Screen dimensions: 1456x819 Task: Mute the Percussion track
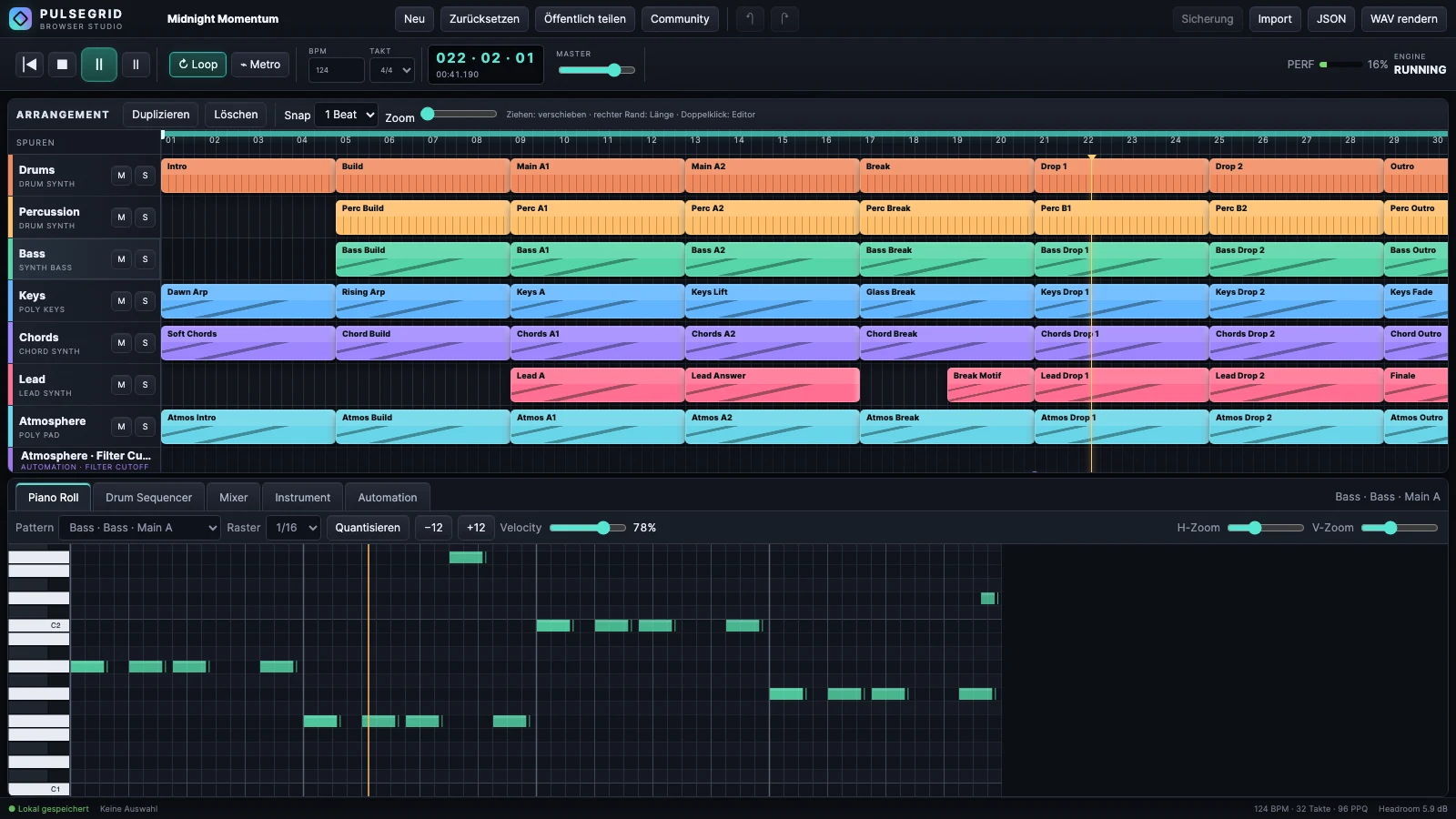(121, 217)
